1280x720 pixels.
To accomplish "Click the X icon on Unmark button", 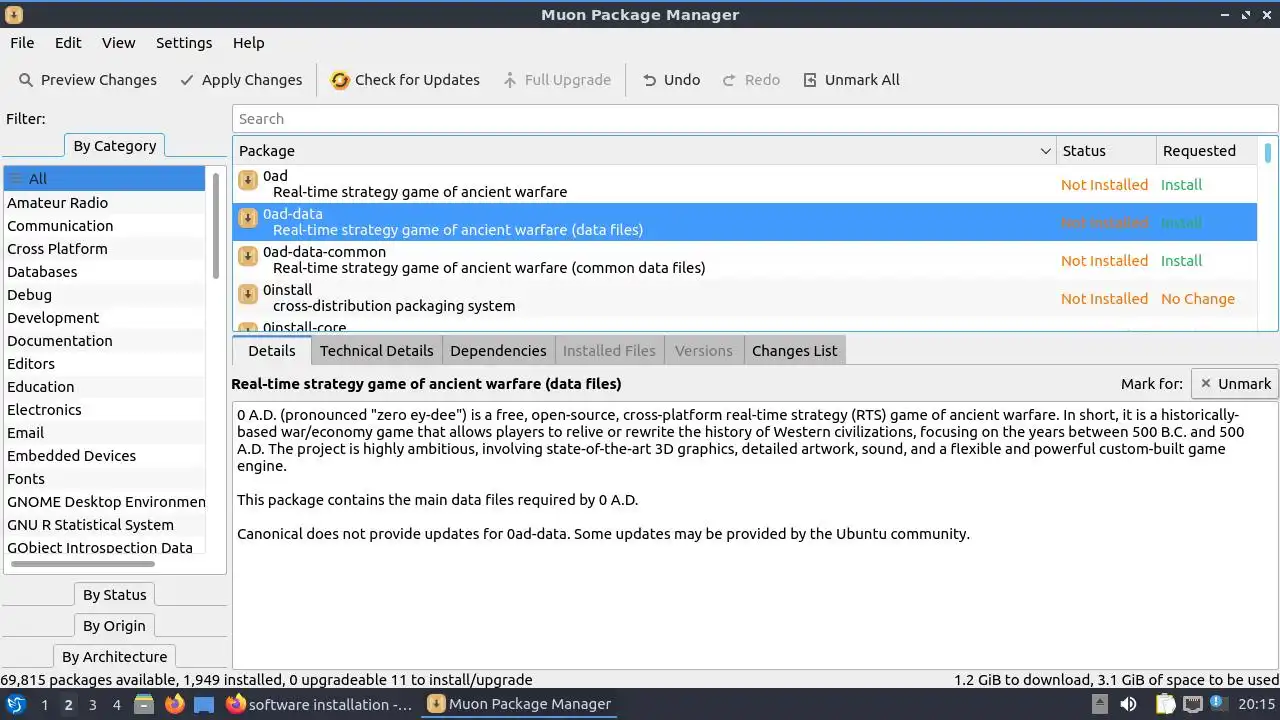I will tap(1206, 383).
